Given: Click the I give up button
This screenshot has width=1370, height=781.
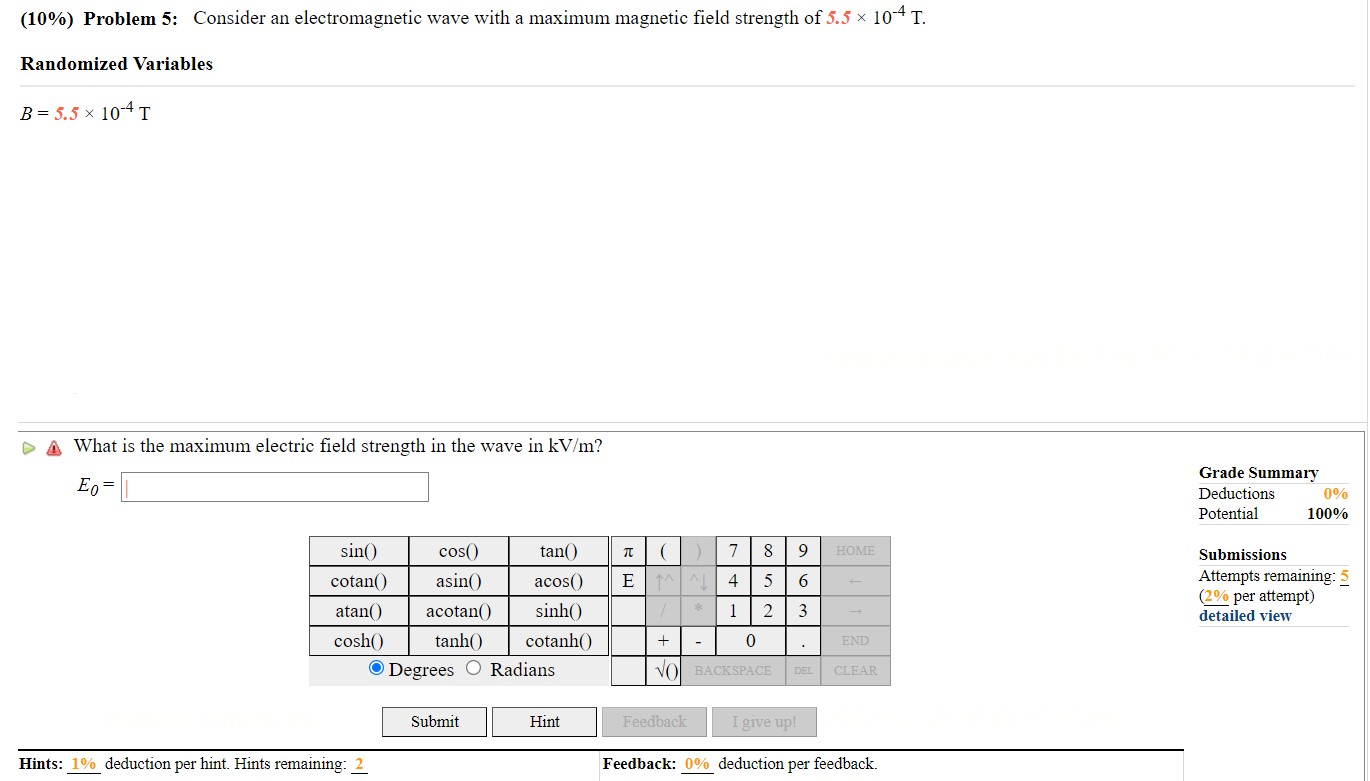Looking at the screenshot, I should (x=764, y=721).
